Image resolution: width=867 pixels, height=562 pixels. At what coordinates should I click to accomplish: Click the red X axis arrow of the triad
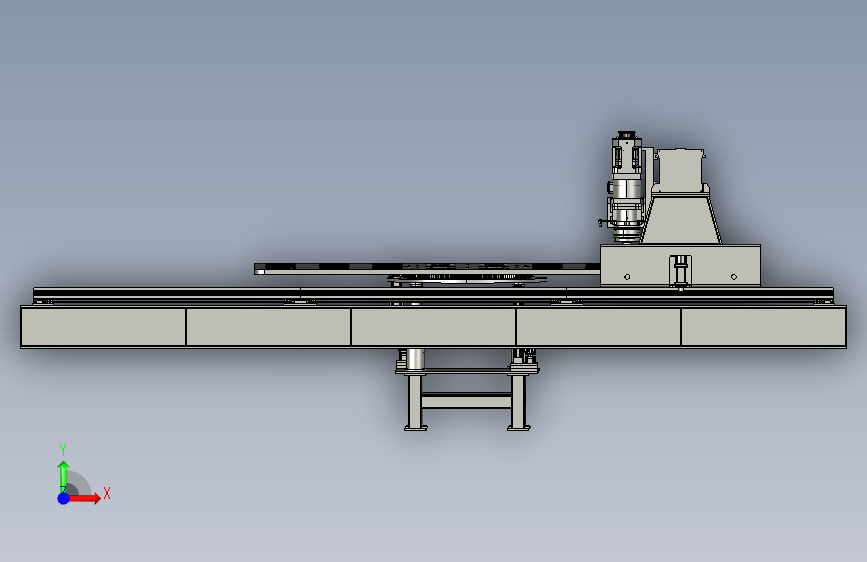(x=83, y=498)
